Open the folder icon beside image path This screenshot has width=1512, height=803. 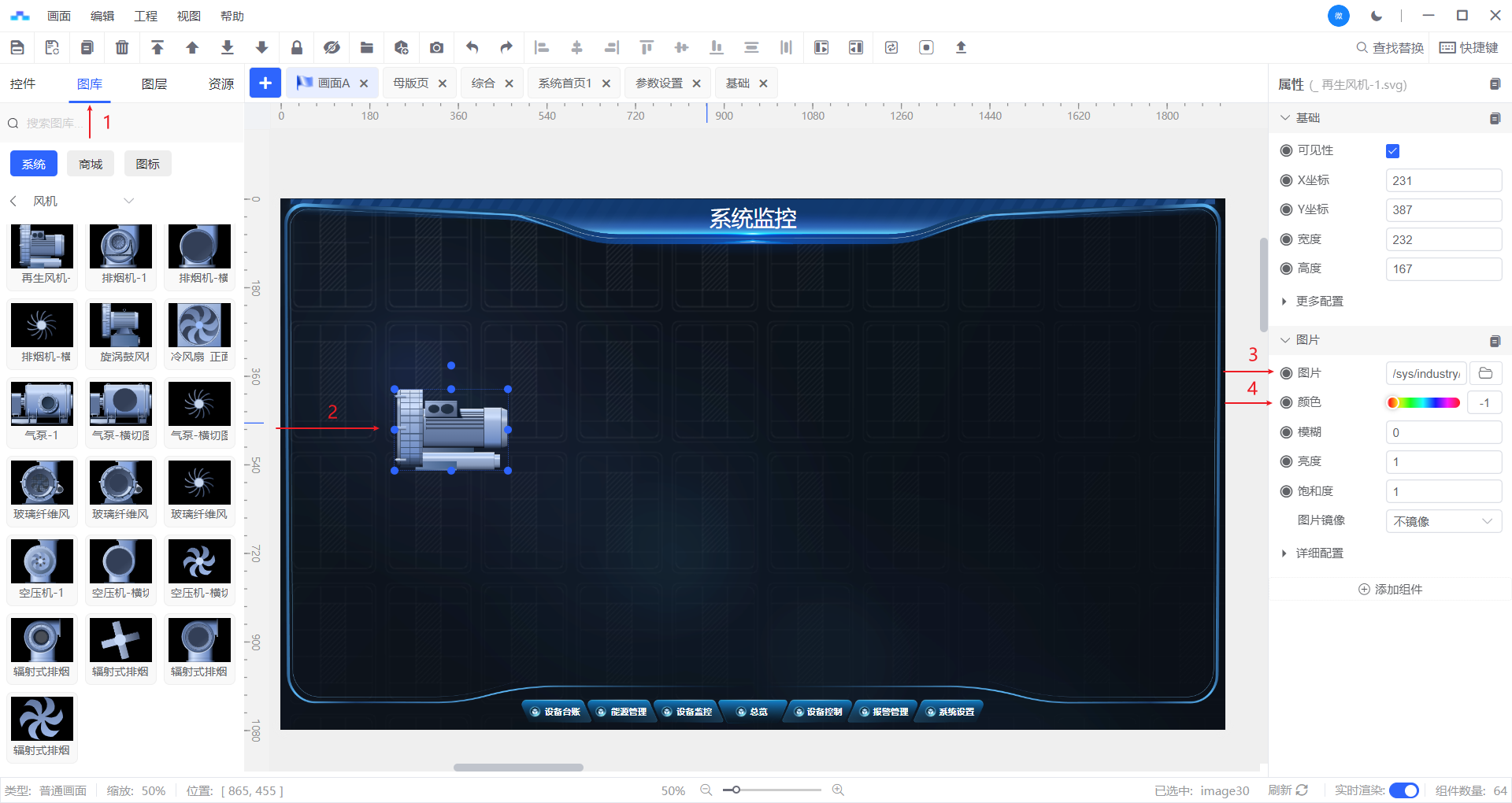(1485, 373)
